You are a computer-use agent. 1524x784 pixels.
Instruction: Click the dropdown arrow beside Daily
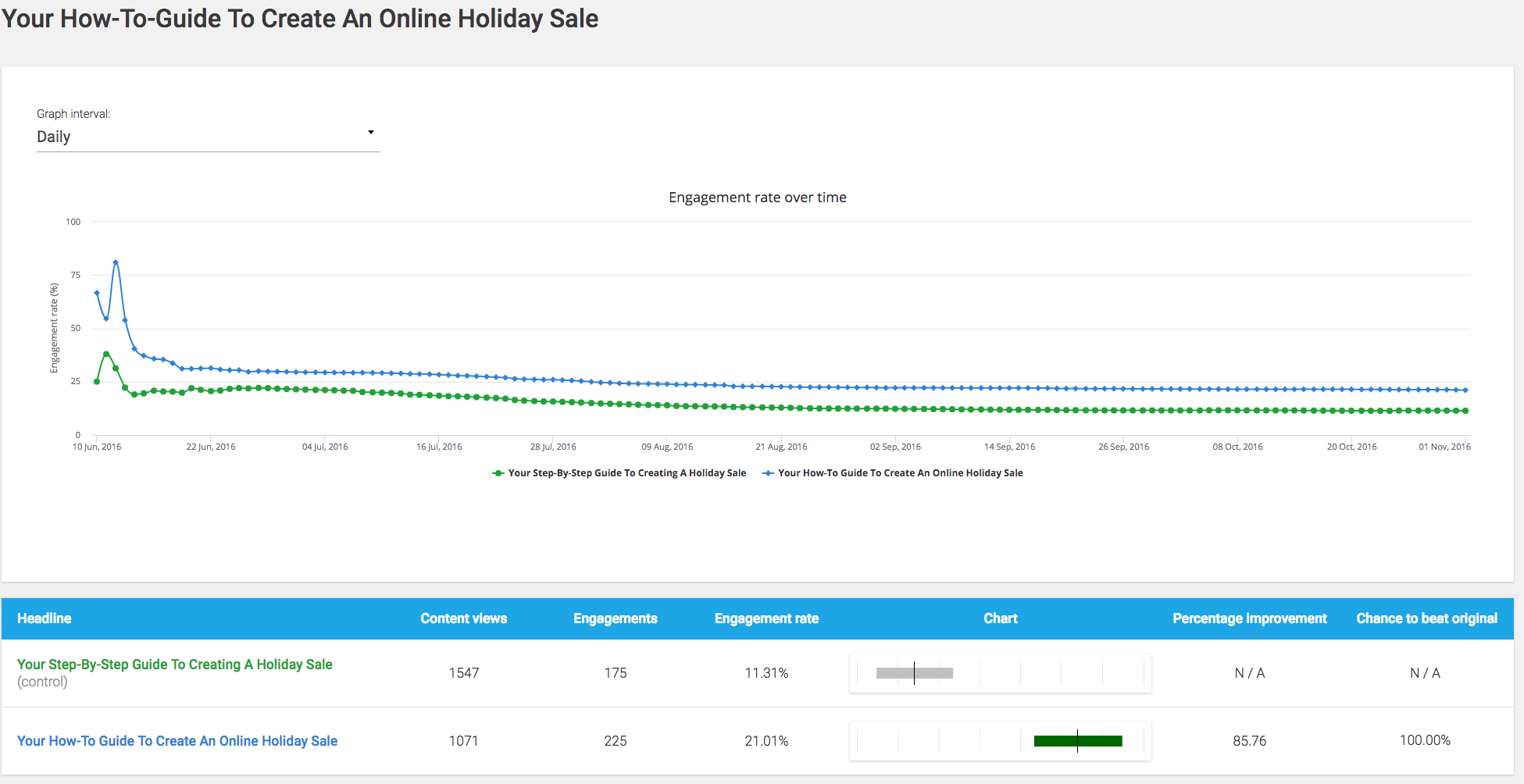371,132
